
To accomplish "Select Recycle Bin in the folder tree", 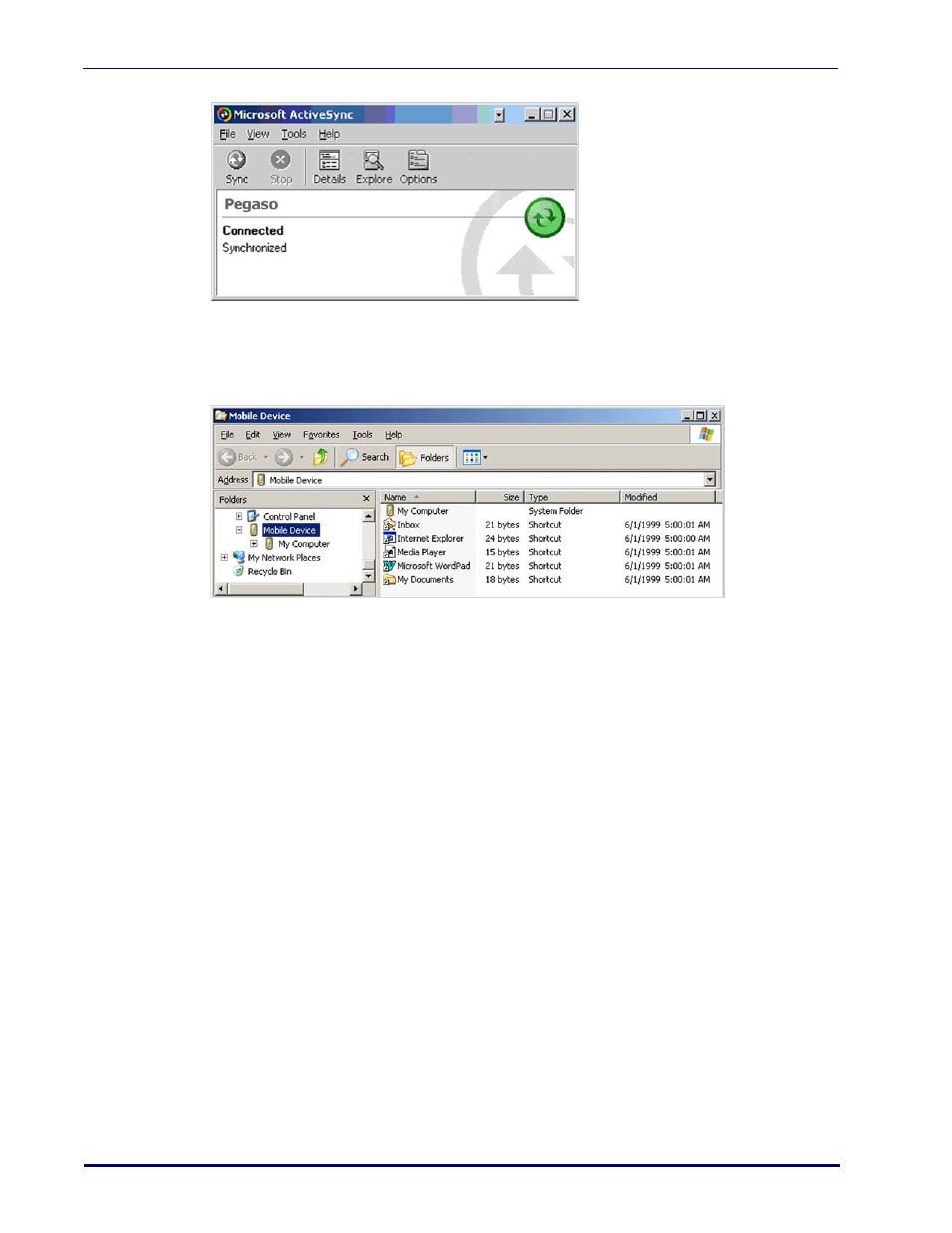I will click(x=269, y=572).
